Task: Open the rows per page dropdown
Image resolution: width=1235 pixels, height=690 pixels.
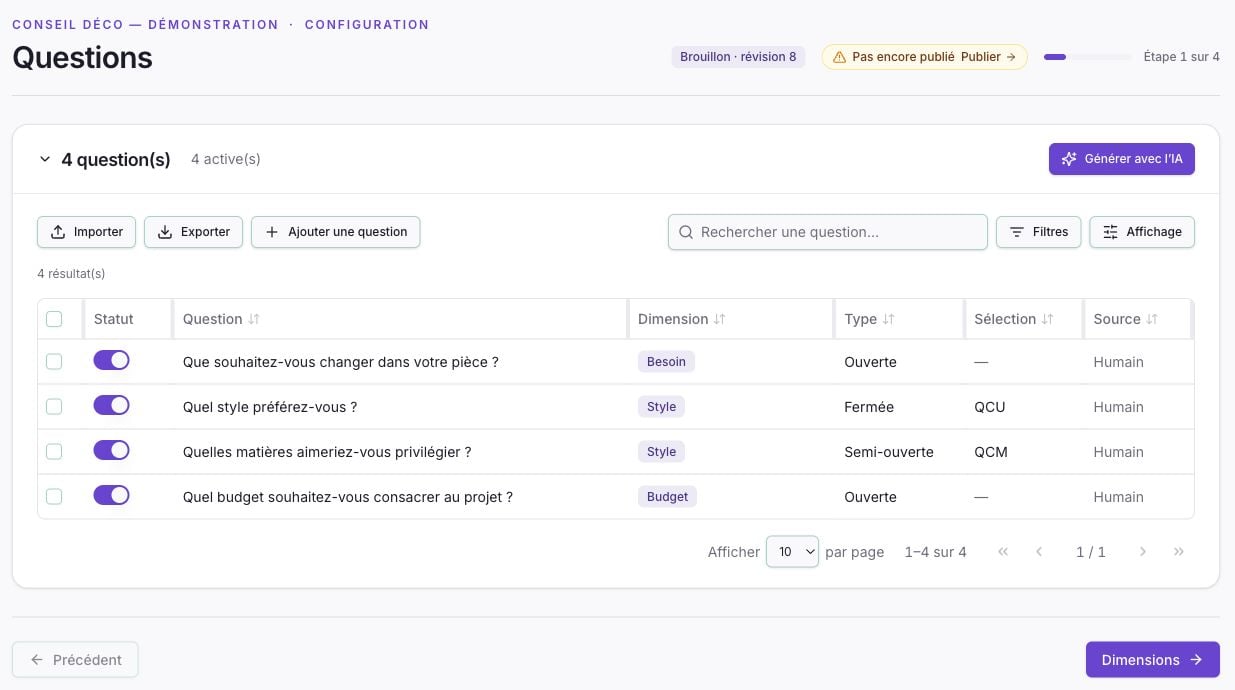Action: point(792,552)
